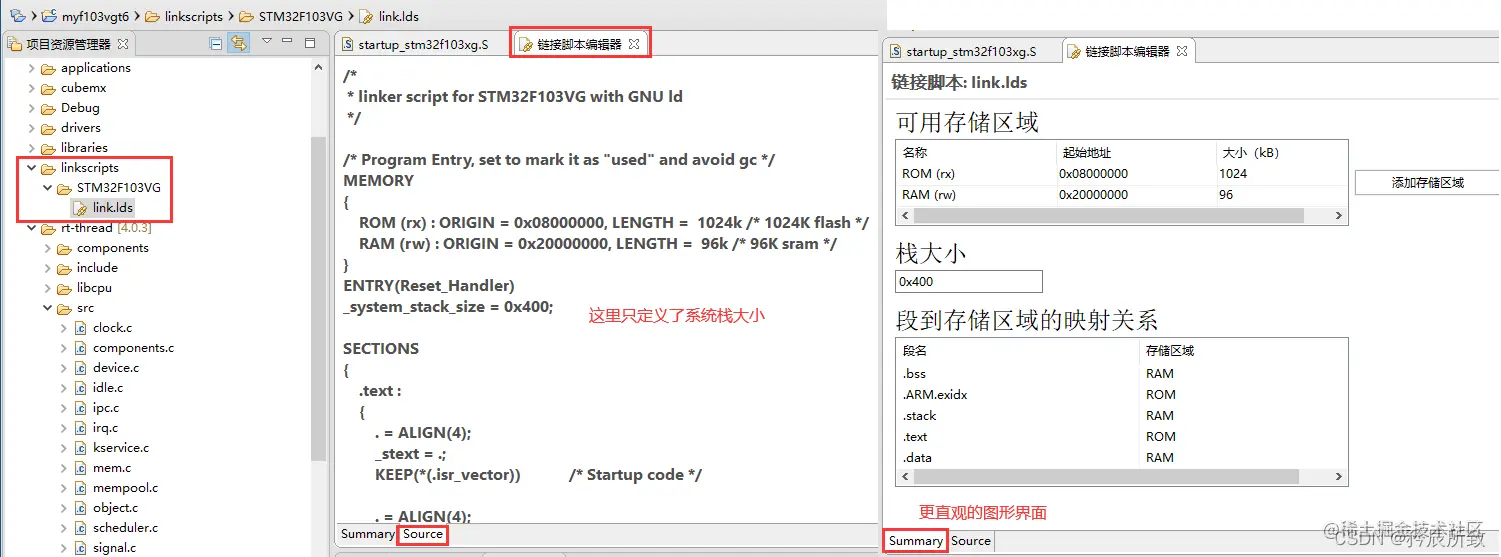
Task: Select the .ARM.exidx section row
Action: click(x=1122, y=395)
